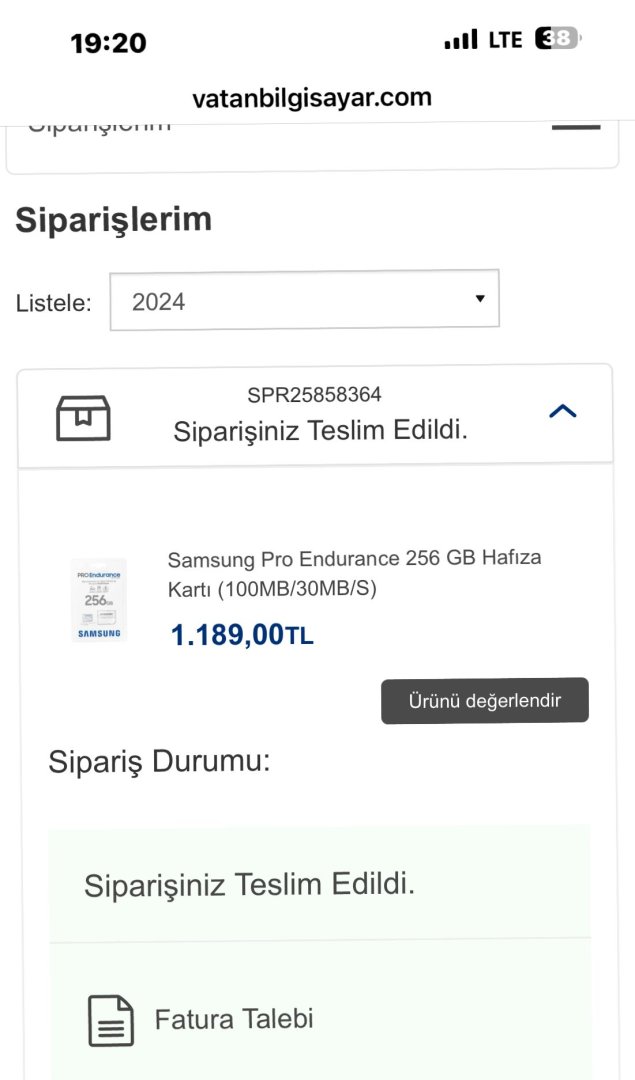
Task: Tap the Sipariş Durumu heading
Action: [x=159, y=762]
